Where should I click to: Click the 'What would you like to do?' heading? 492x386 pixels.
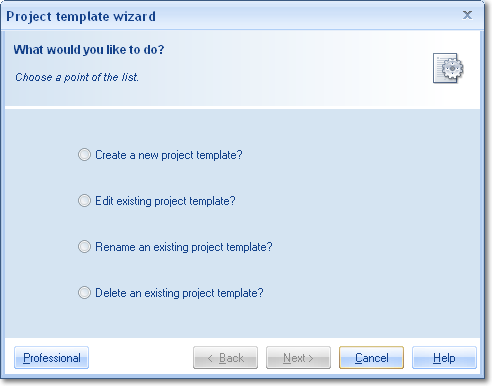coord(89,50)
